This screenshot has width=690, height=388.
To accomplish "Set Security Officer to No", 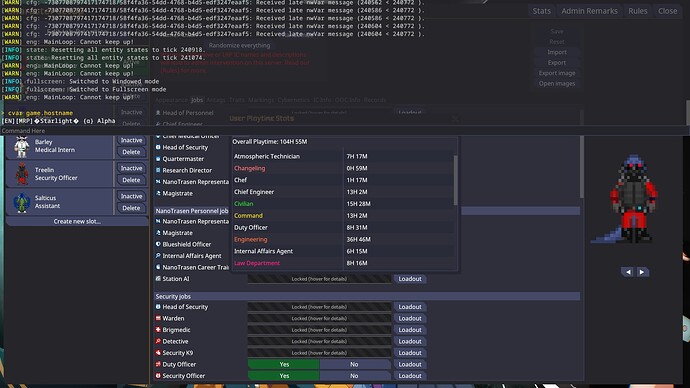I will coord(355,376).
